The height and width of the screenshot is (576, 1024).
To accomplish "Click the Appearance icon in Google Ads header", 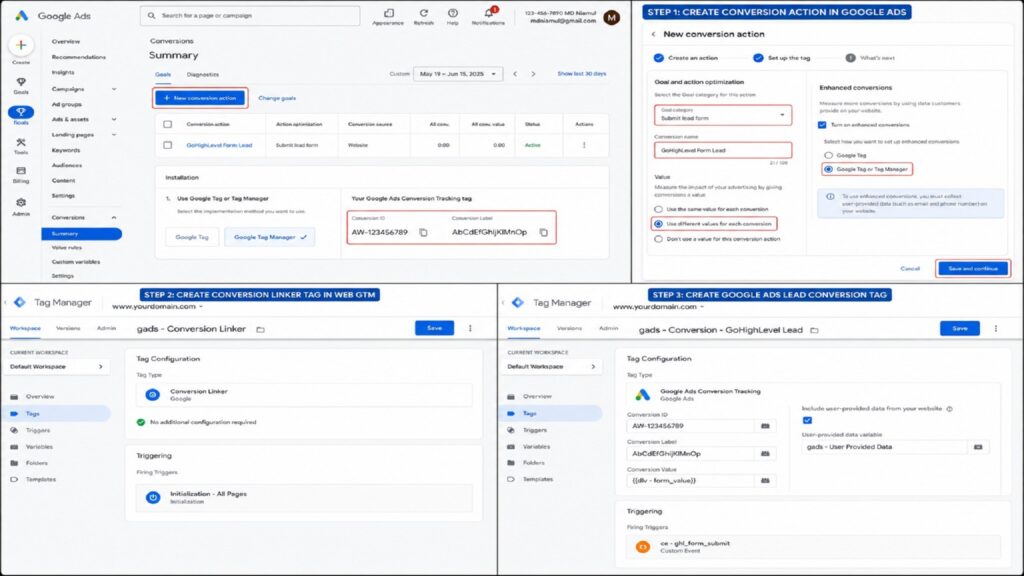I will [388, 13].
